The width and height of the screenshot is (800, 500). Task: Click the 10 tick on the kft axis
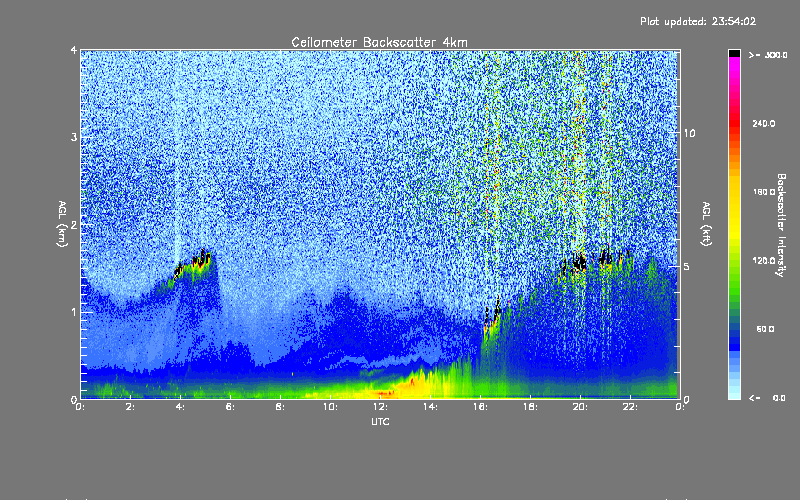(x=689, y=133)
